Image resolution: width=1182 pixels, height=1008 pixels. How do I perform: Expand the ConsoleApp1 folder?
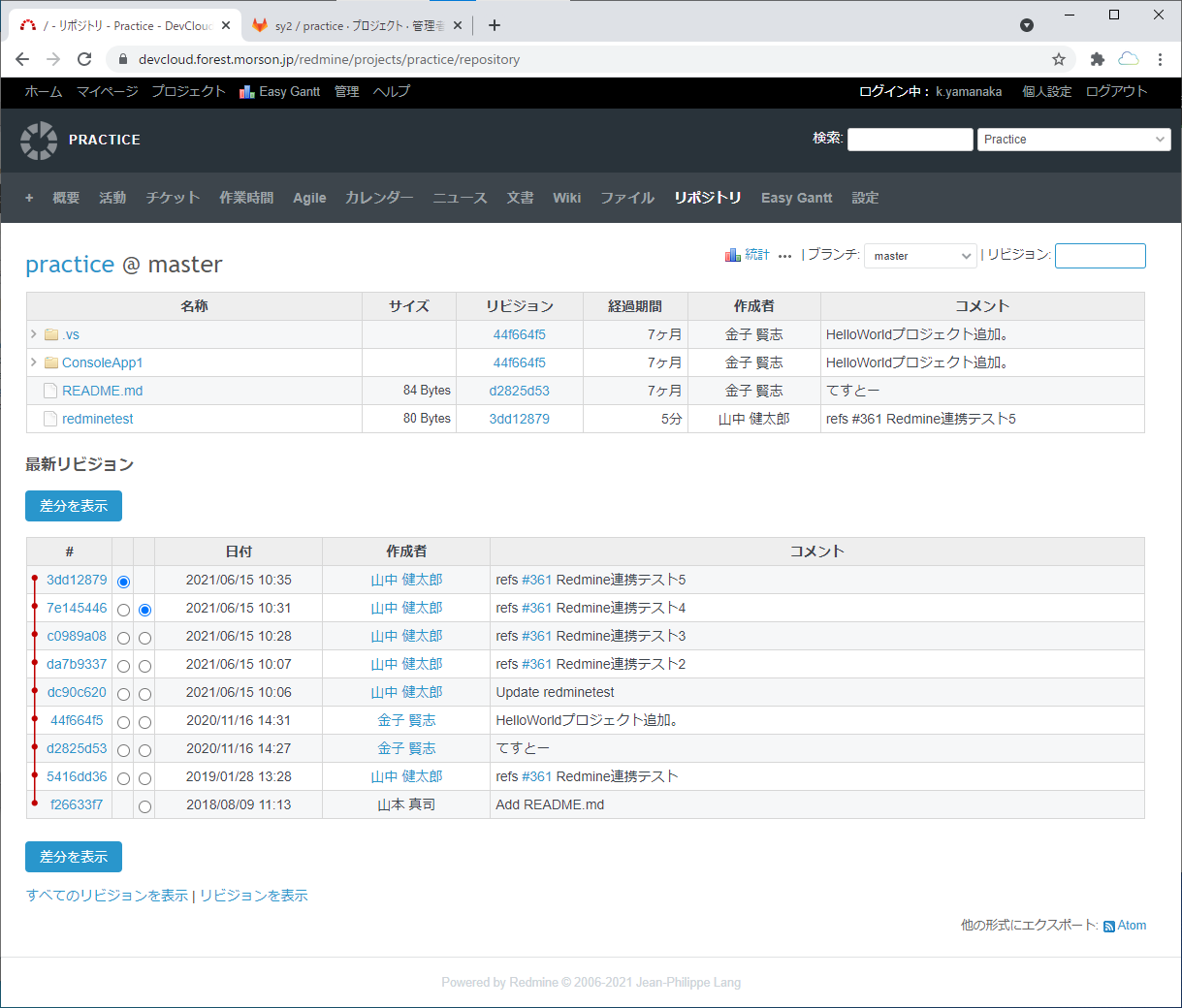tap(34, 362)
